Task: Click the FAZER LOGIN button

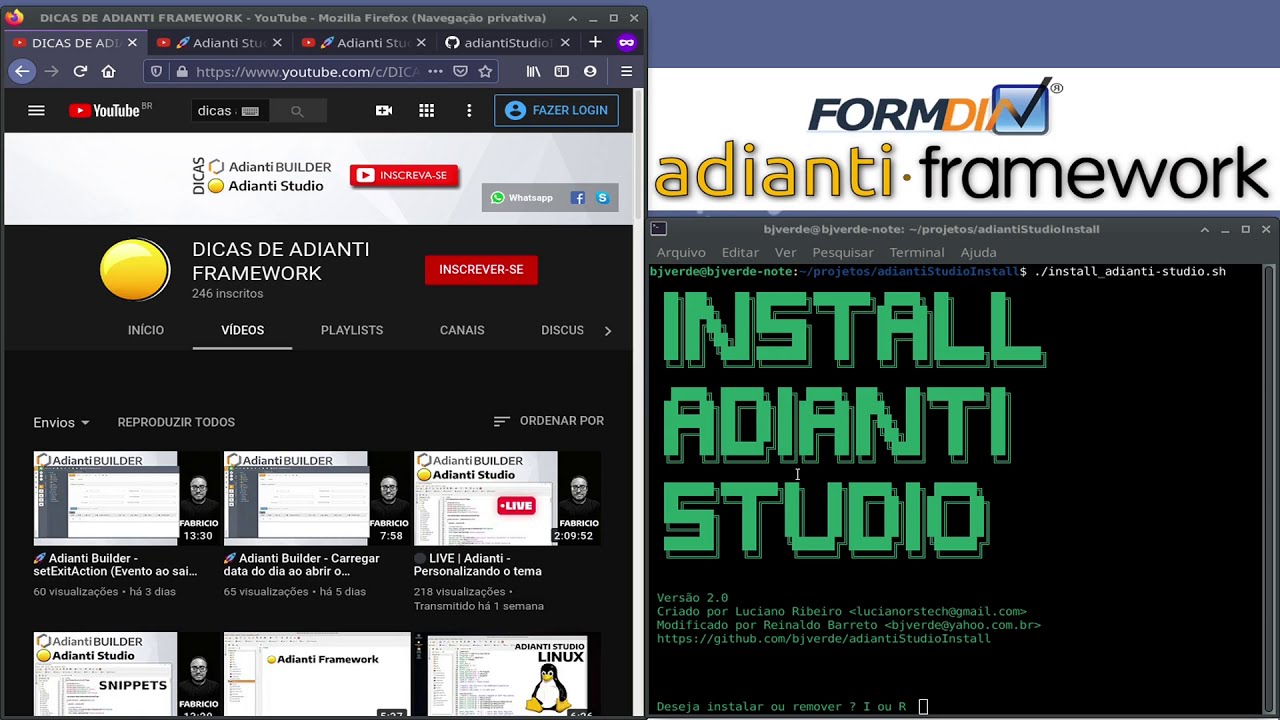Action: pyautogui.click(x=556, y=110)
